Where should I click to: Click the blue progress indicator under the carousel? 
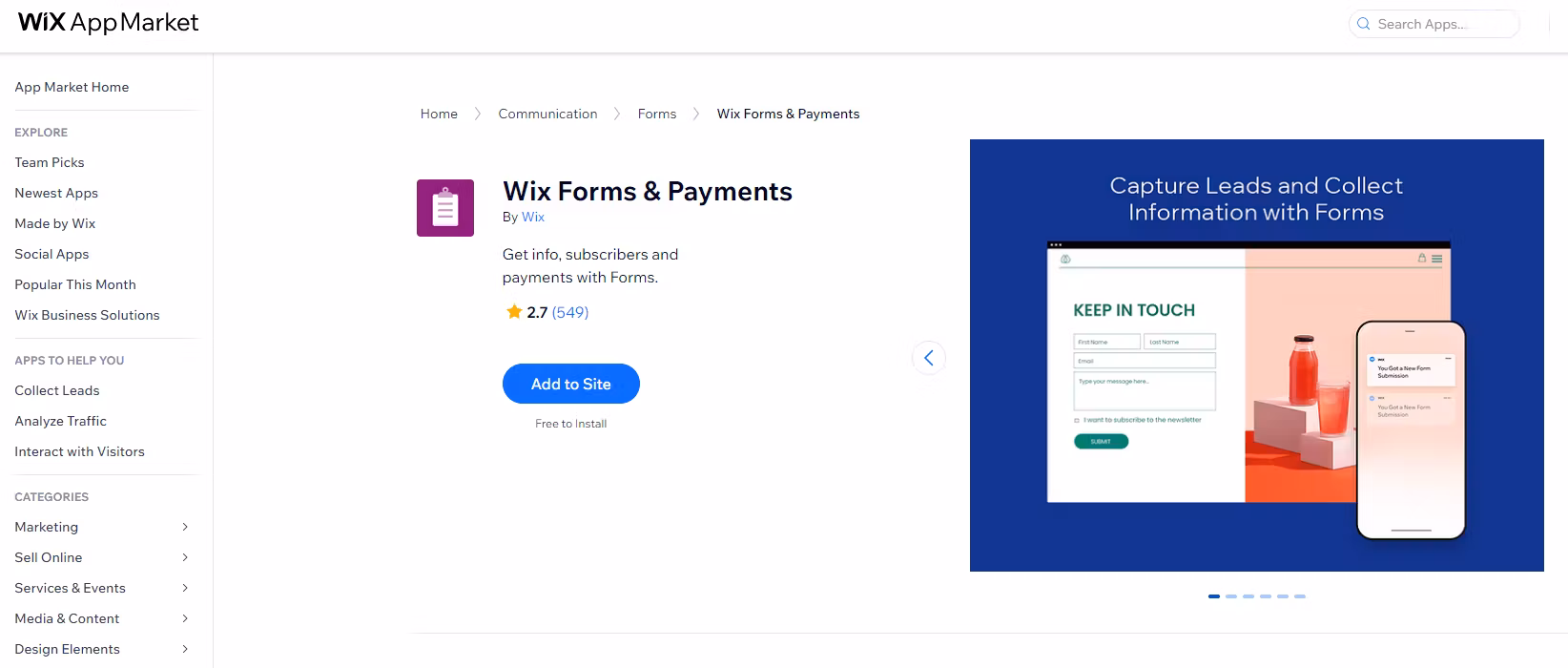tap(1213, 595)
